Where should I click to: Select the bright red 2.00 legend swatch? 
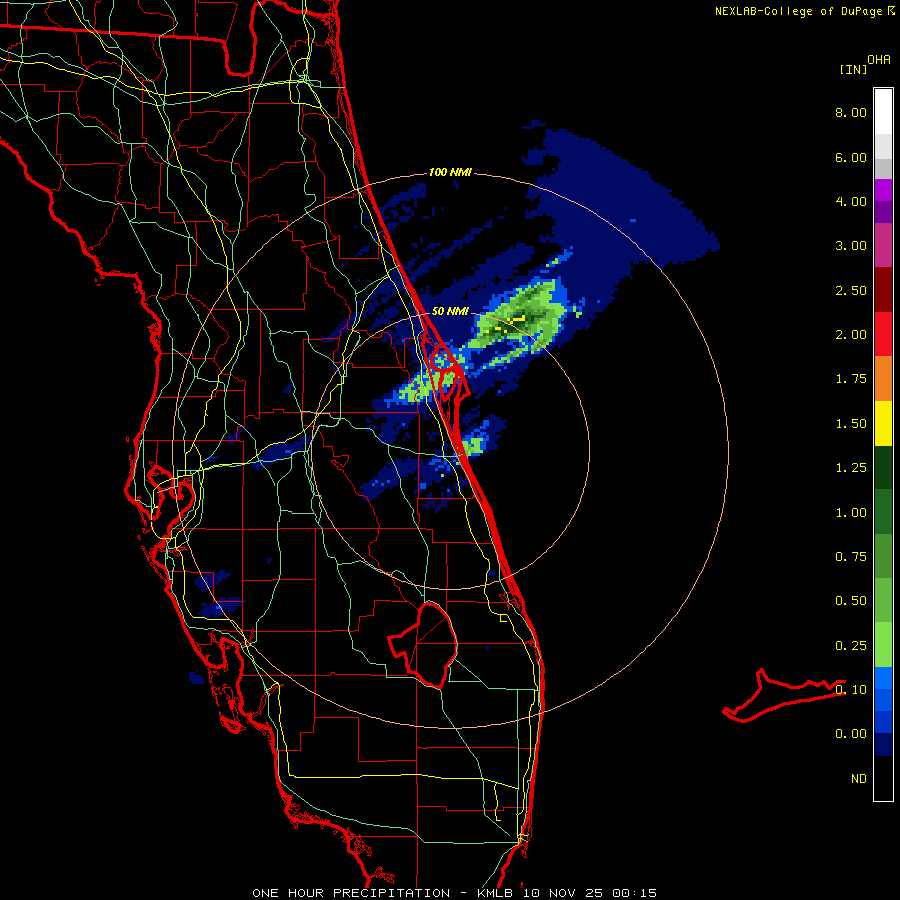883,334
